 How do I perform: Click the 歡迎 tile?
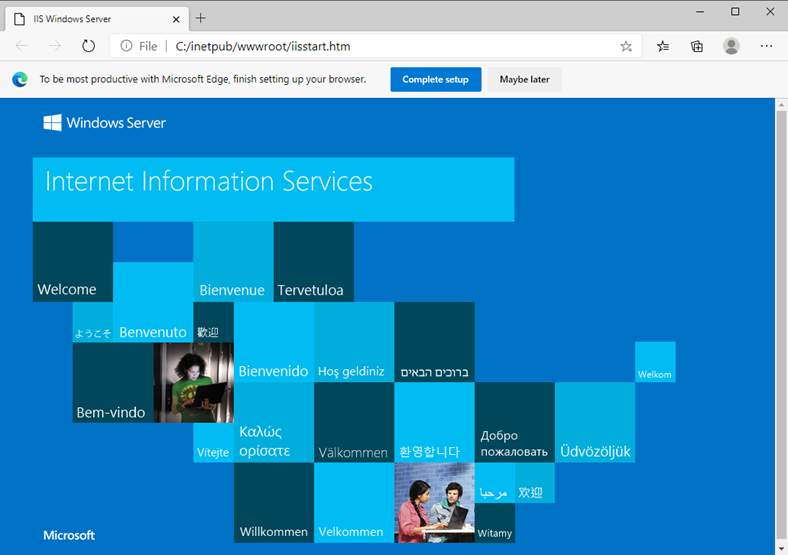pos(214,322)
